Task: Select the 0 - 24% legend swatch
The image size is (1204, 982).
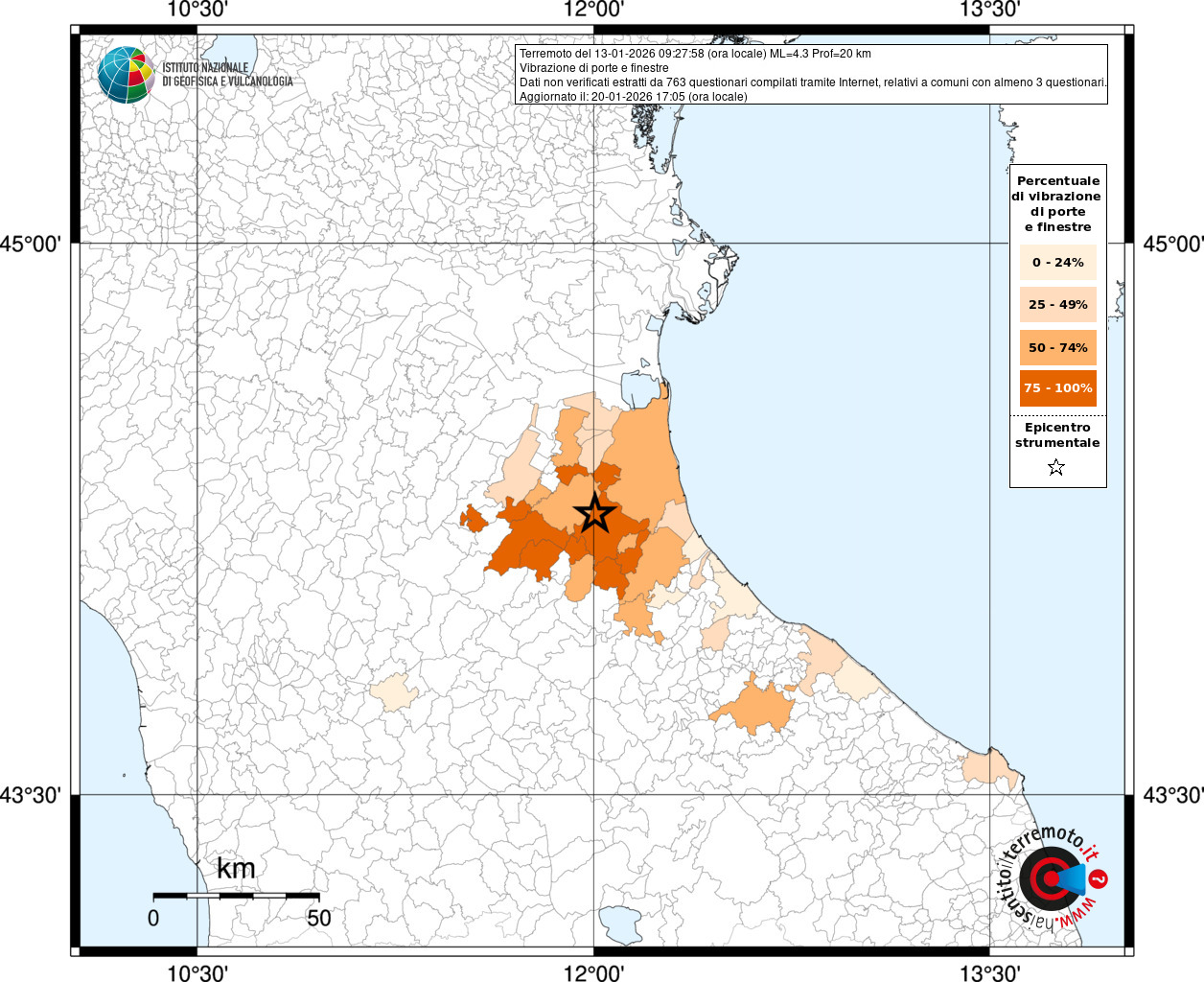Action: pyautogui.click(x=1057, y=263)
